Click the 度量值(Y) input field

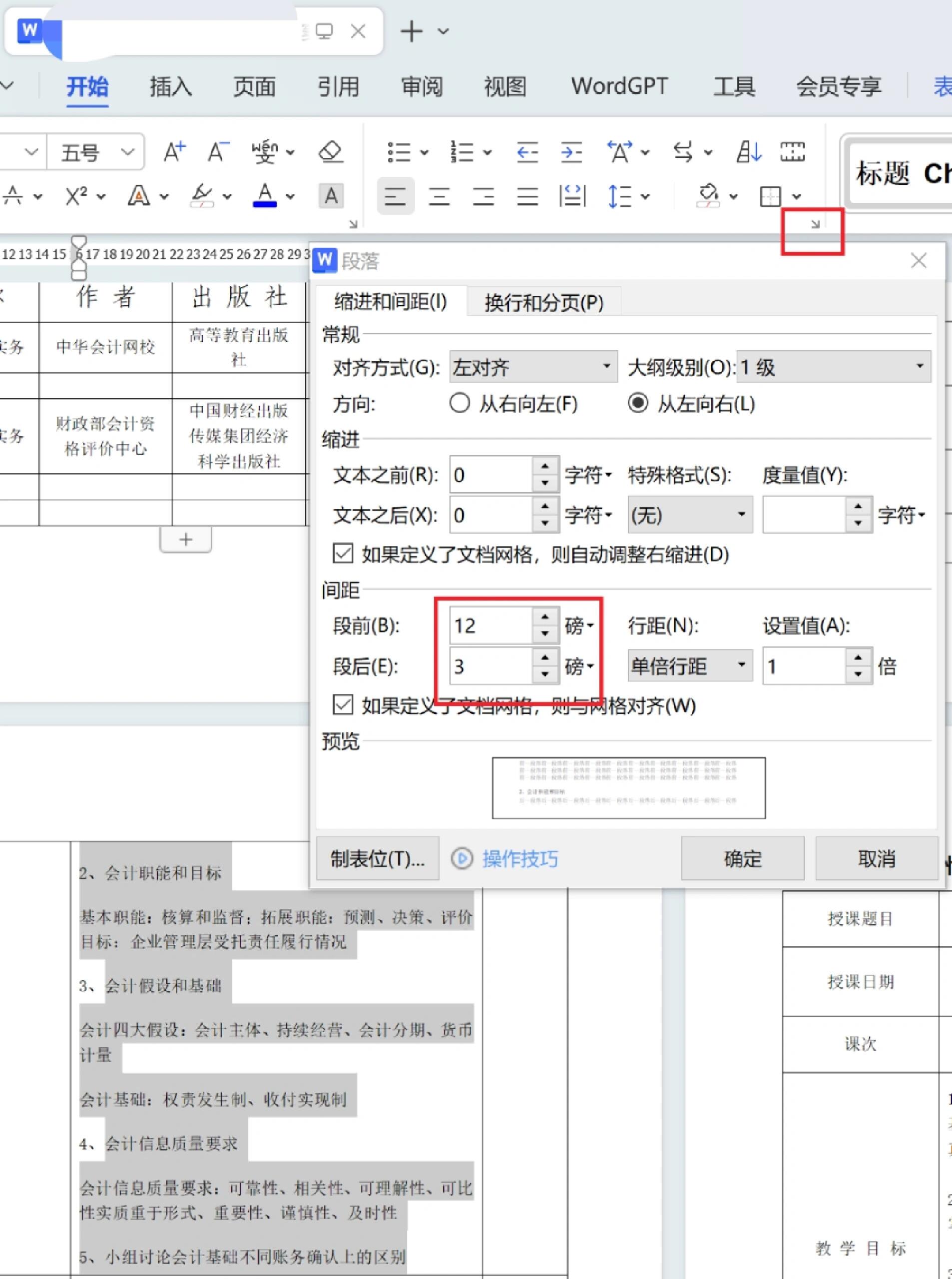[x=805, y=515]
